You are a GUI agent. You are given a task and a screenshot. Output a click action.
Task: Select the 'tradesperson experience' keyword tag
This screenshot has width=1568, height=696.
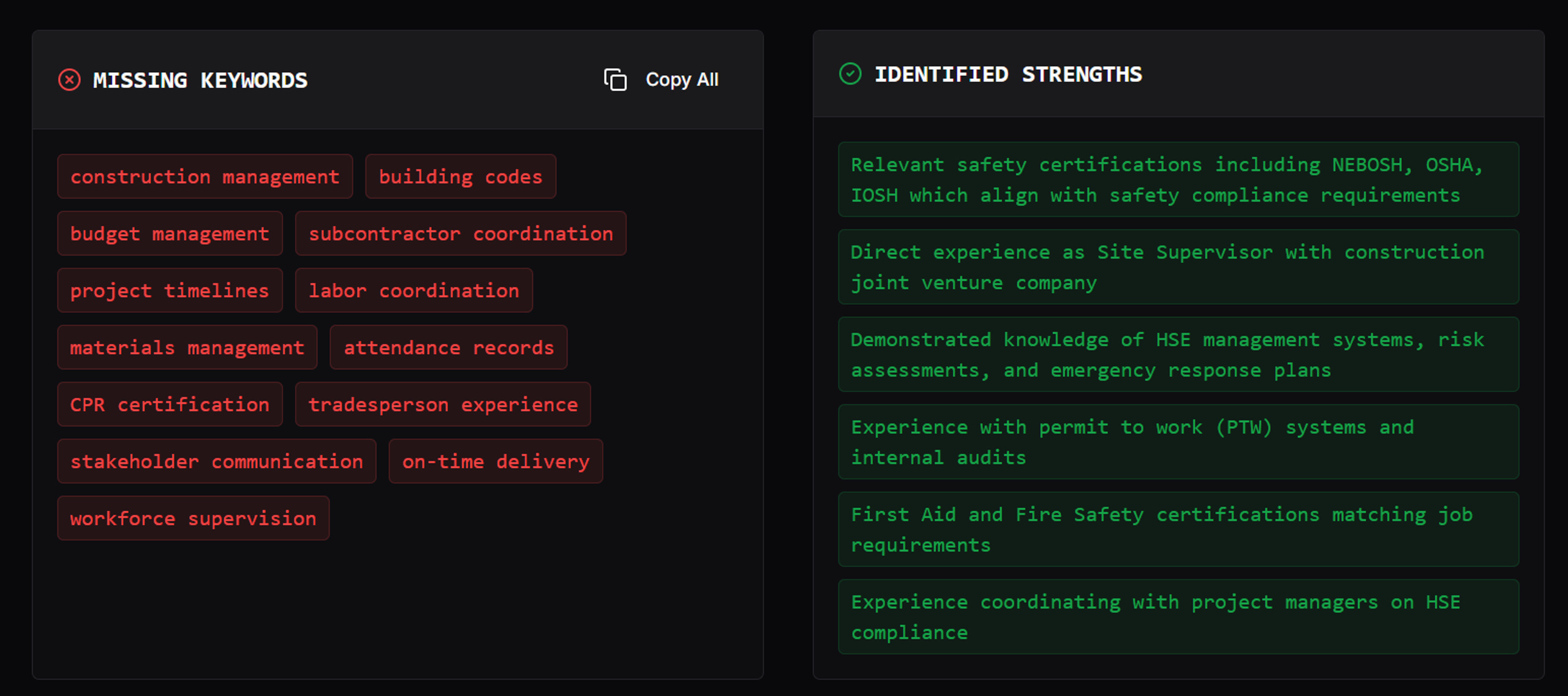coord(443,404)
